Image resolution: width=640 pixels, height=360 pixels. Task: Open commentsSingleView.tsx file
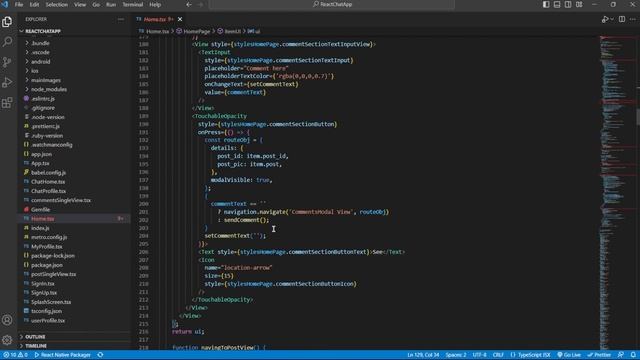61,200
